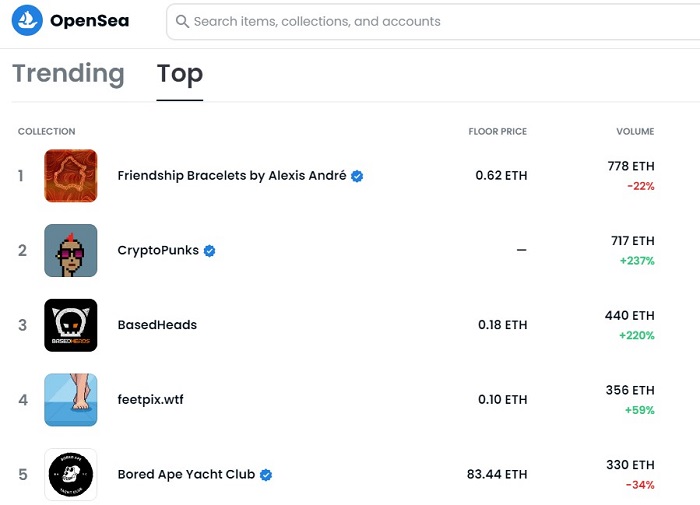Click the feetpix.wtf collection name
700x505 pixels.
(x=150, y=400)
